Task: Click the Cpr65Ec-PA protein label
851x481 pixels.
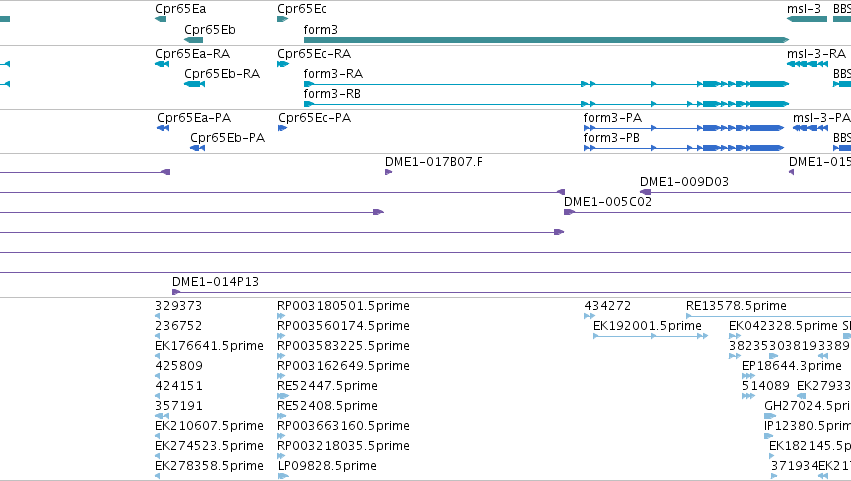Action: (x=314, y=118)
